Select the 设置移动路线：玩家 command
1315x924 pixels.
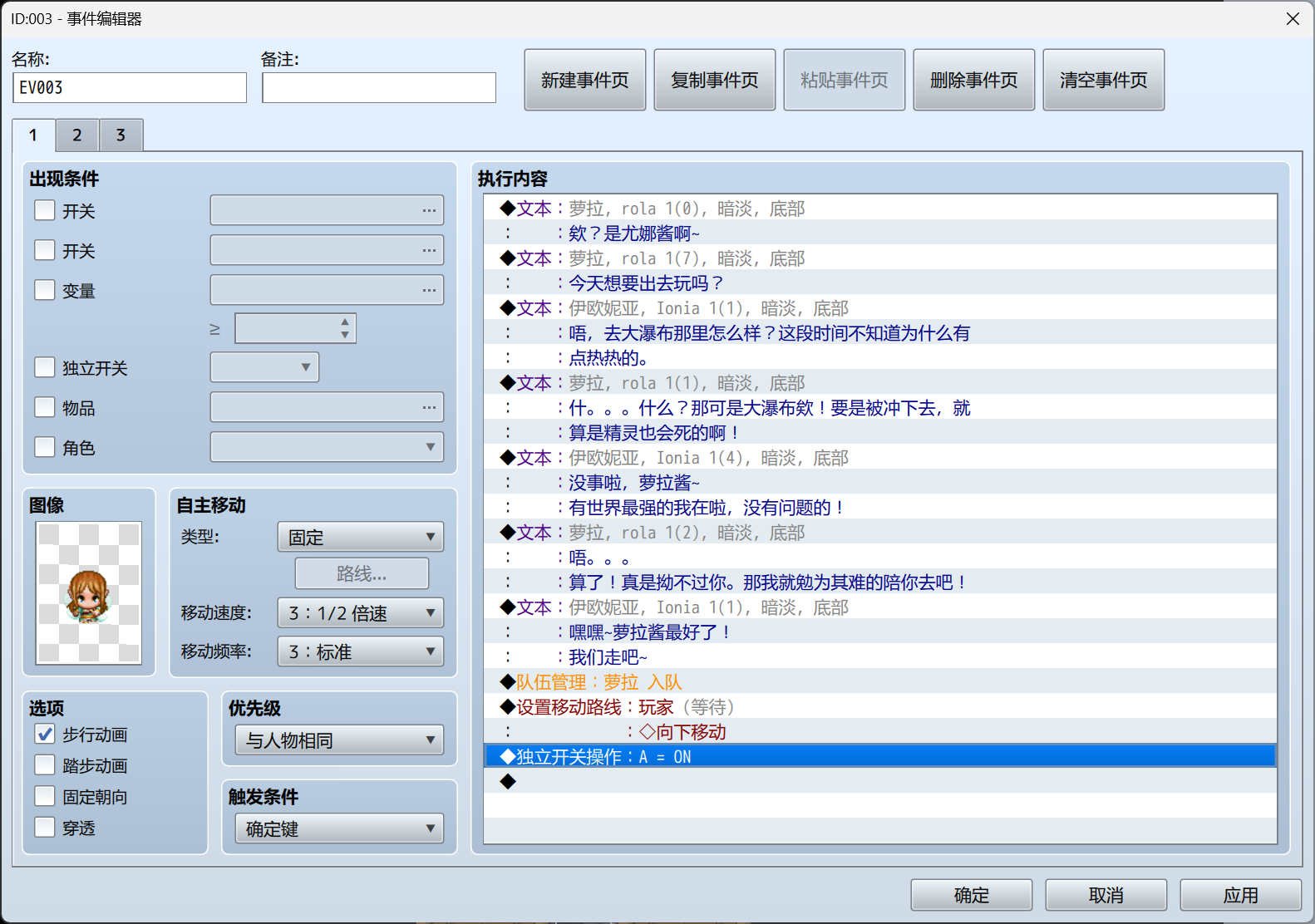coord(880,706)
